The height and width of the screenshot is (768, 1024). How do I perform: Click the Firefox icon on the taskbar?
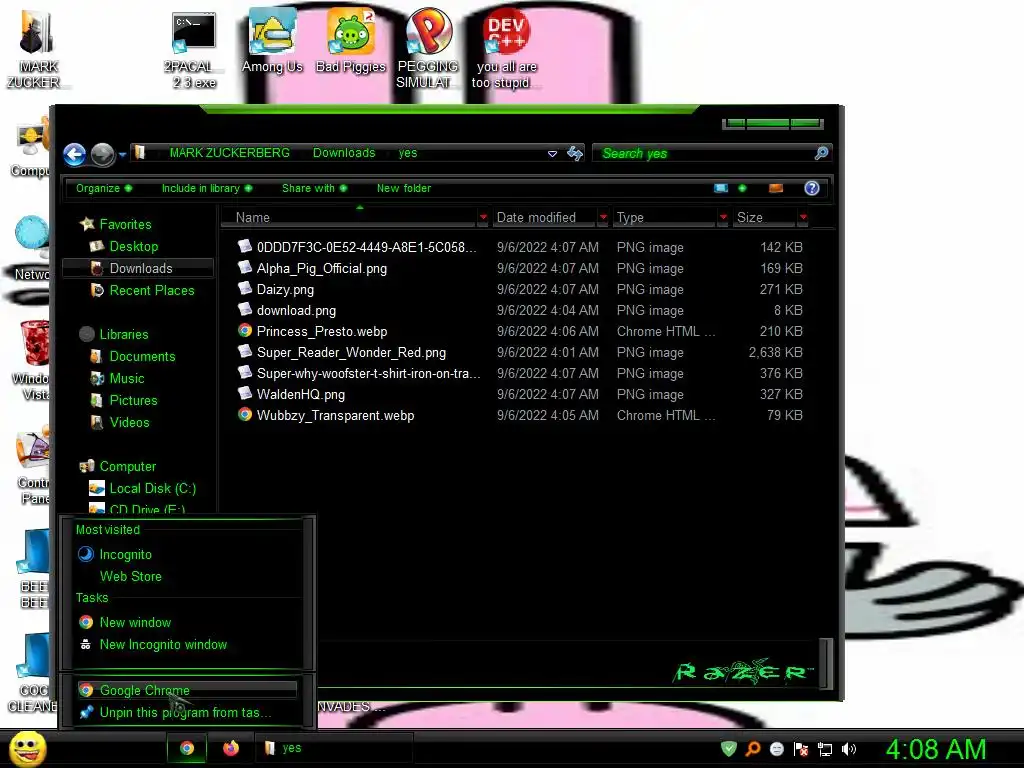pyautogui.click(x=231, y=748)
